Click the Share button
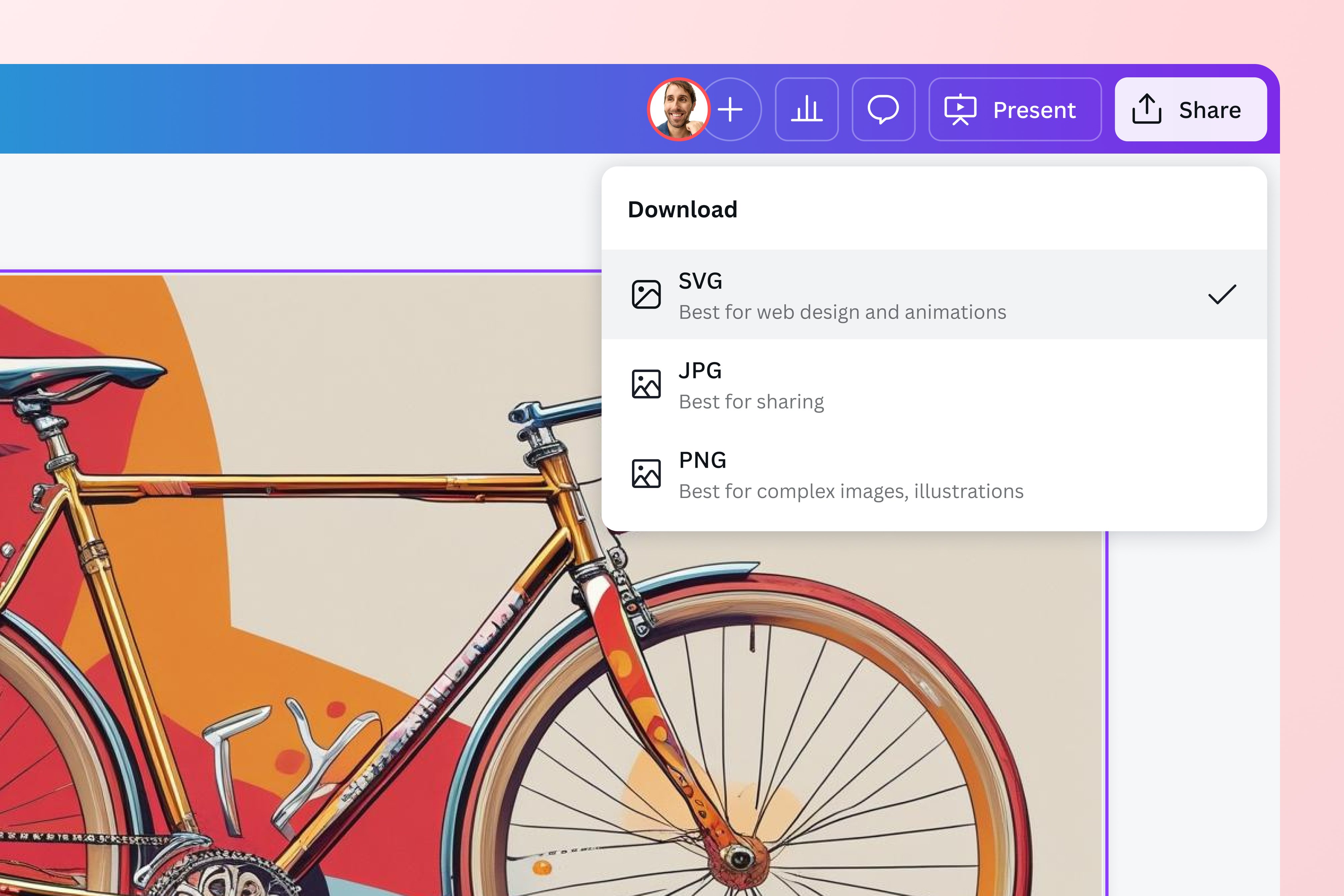The width and height of the screenshot is (1344, 896). [x=1190, y=109]
